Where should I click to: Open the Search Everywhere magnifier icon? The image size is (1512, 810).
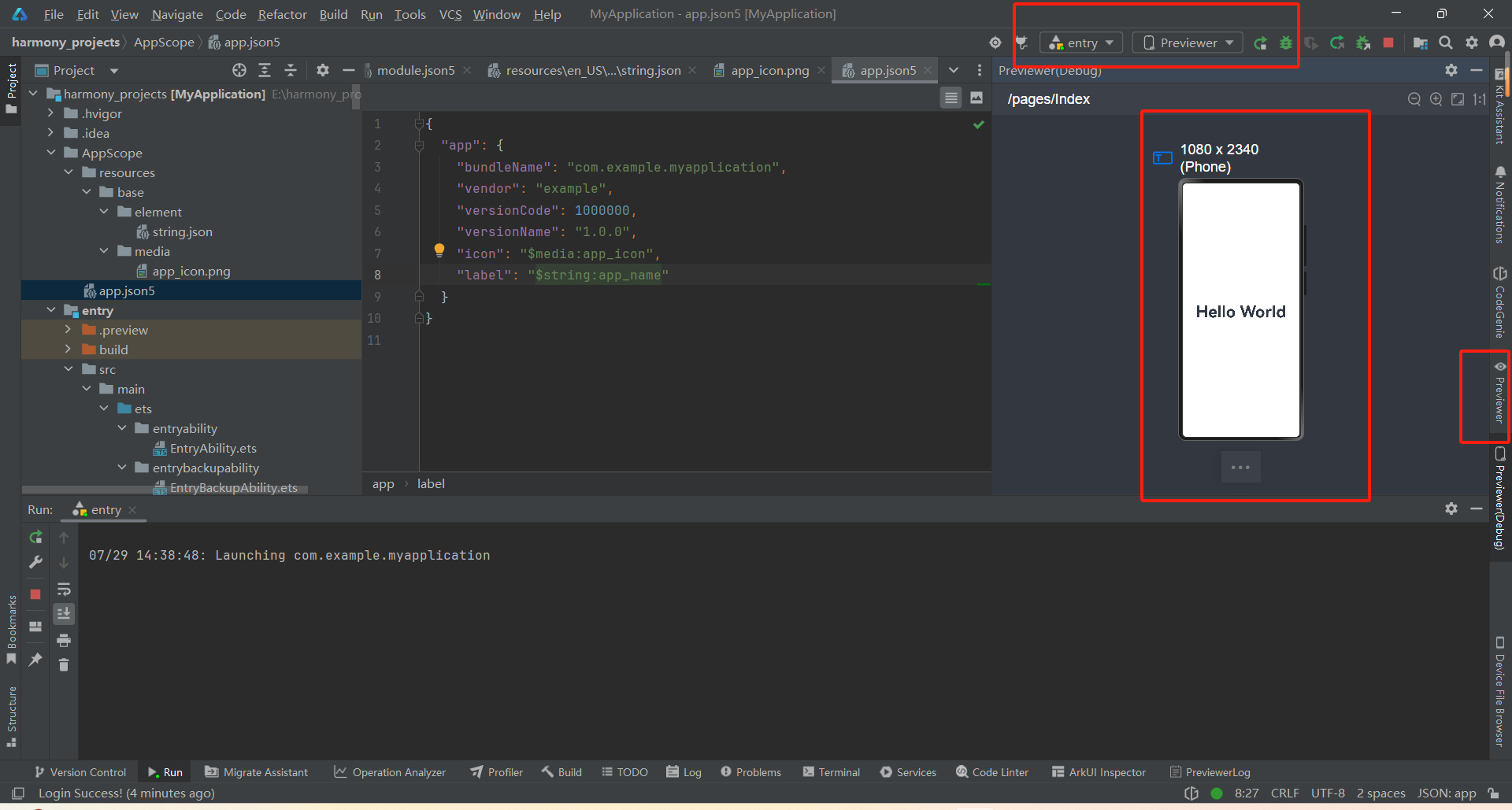tap(1446, 43)
